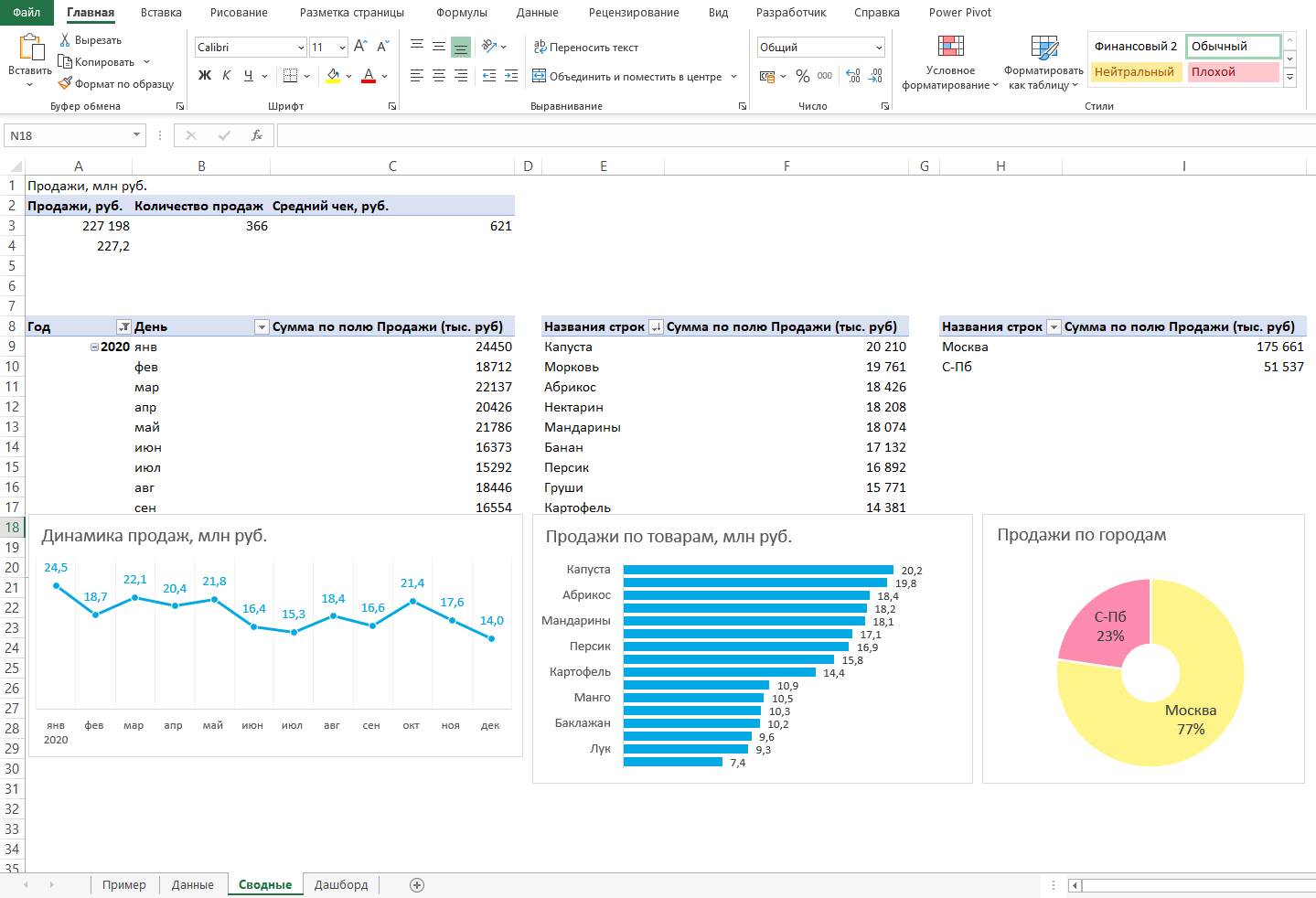Open the День column filter dropdown
This screenshot has width=1316, height=898.
pyautogui.click(x=262, y=327)
